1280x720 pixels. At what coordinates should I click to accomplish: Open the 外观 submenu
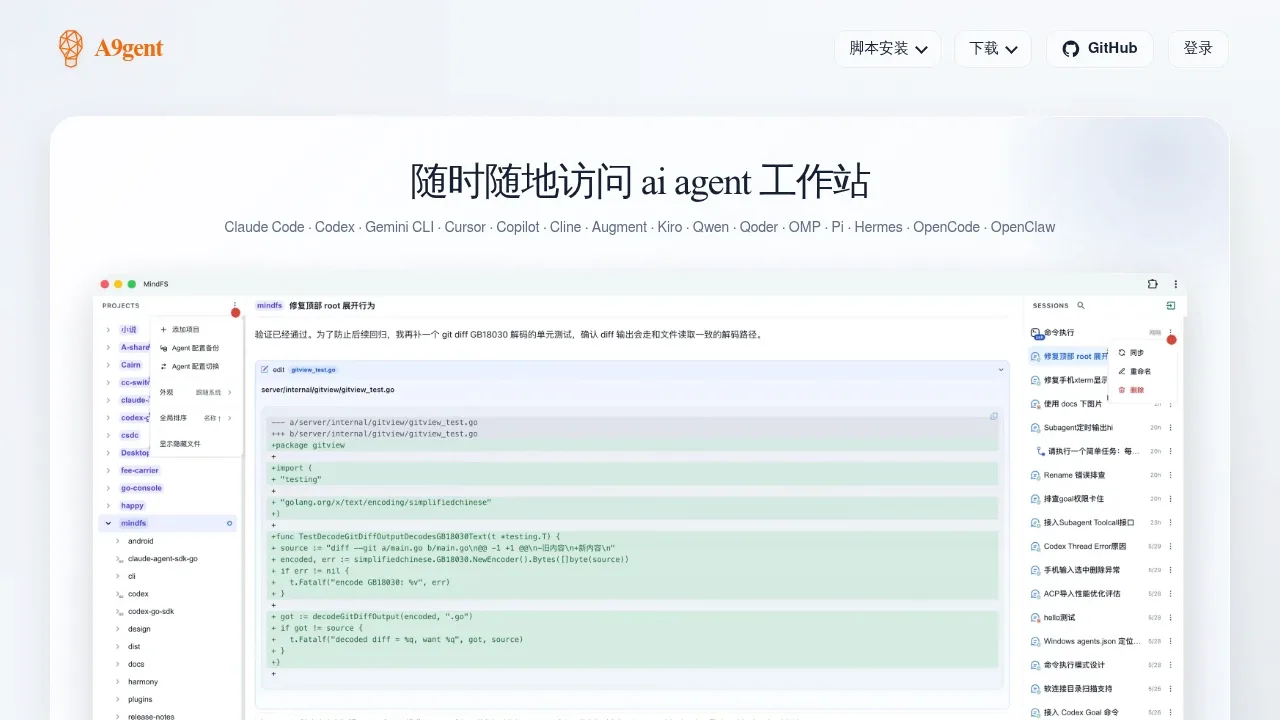pyautogui.click(x=196, y=392)
